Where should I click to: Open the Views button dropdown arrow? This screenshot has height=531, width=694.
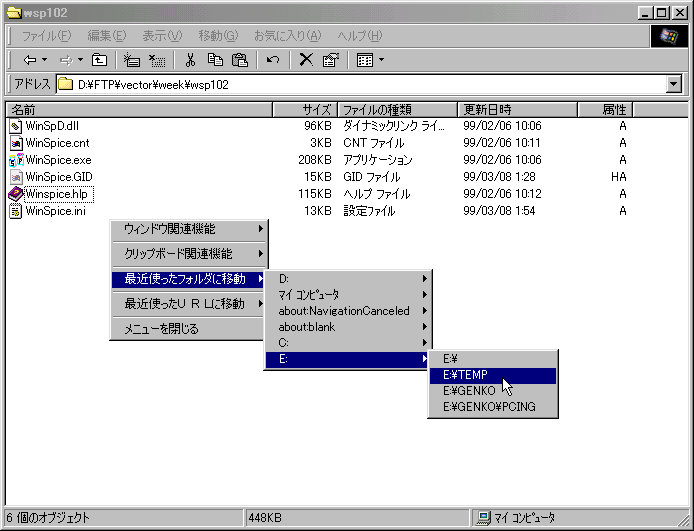click(x=381, y=60)
